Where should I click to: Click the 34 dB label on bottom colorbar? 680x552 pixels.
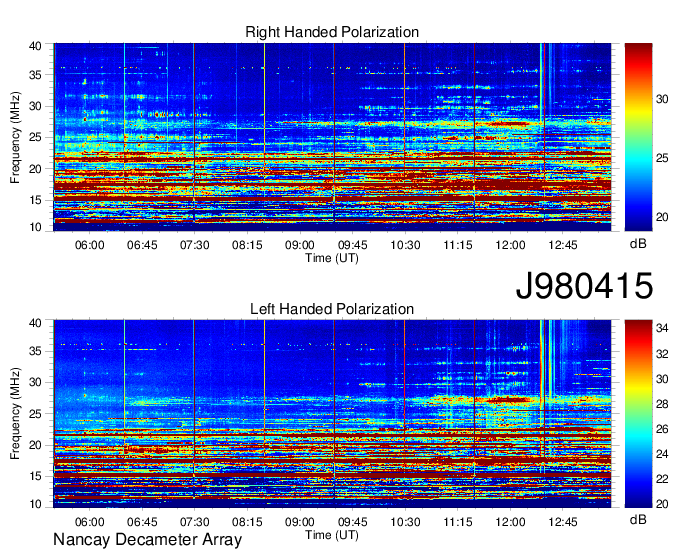662,328
